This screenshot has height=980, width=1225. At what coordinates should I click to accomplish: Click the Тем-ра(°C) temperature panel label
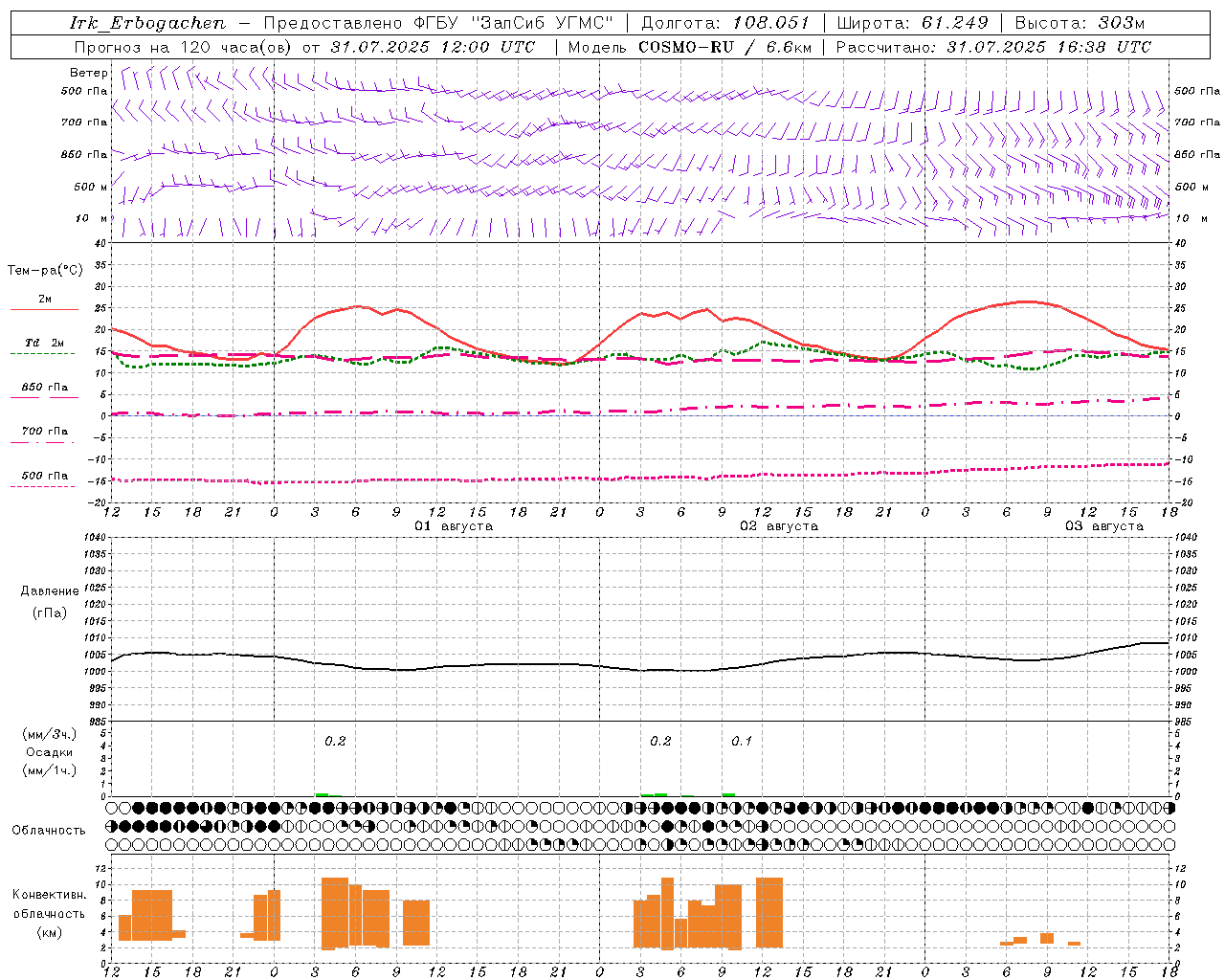click(x=45, y=271)
